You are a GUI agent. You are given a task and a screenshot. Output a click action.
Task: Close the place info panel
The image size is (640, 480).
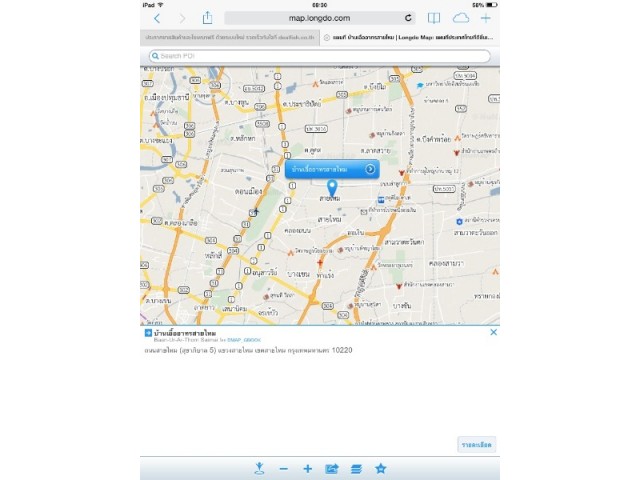493,332
